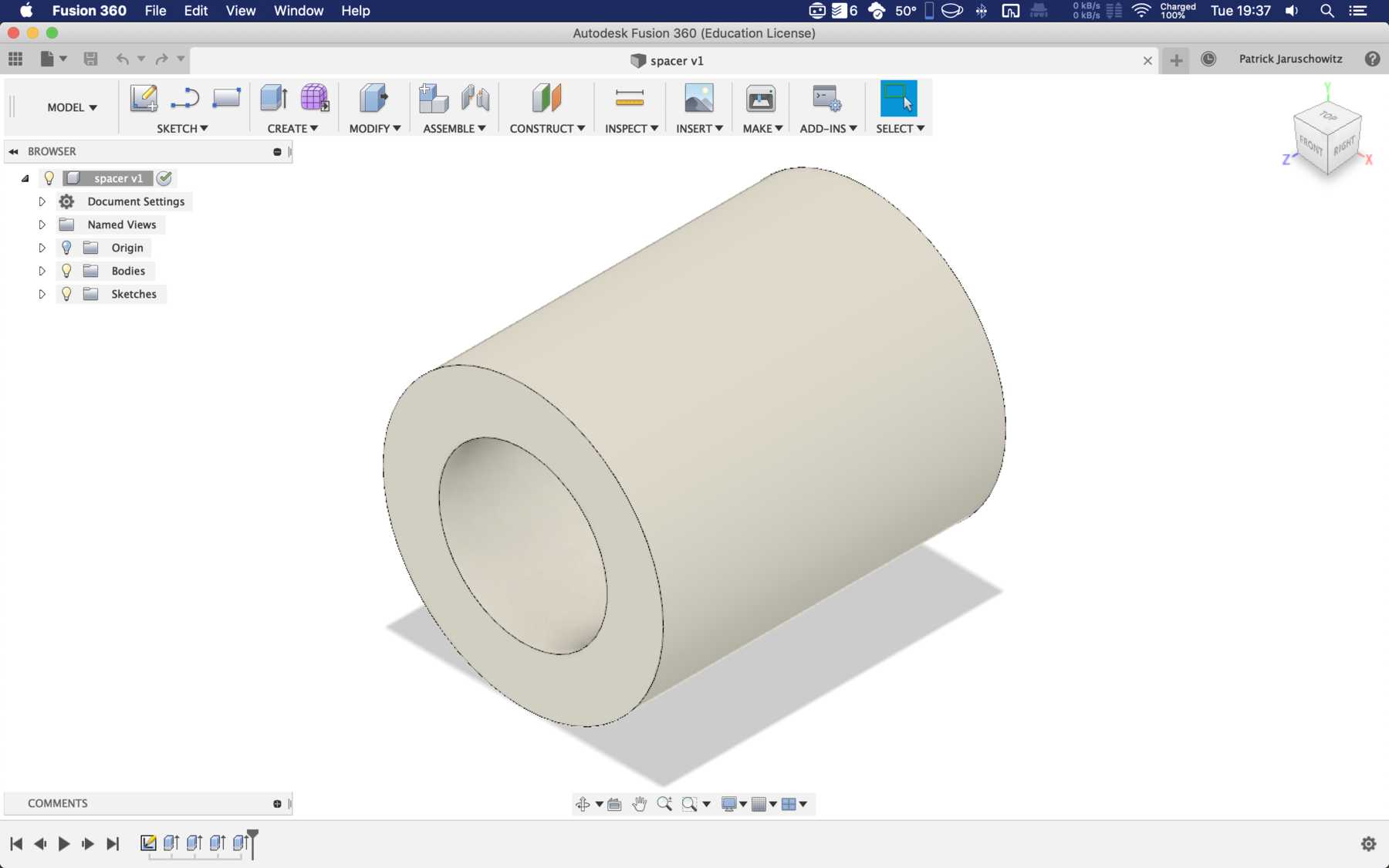Redo the last undone action
The image size is (1389, 868).
[161, 59]
